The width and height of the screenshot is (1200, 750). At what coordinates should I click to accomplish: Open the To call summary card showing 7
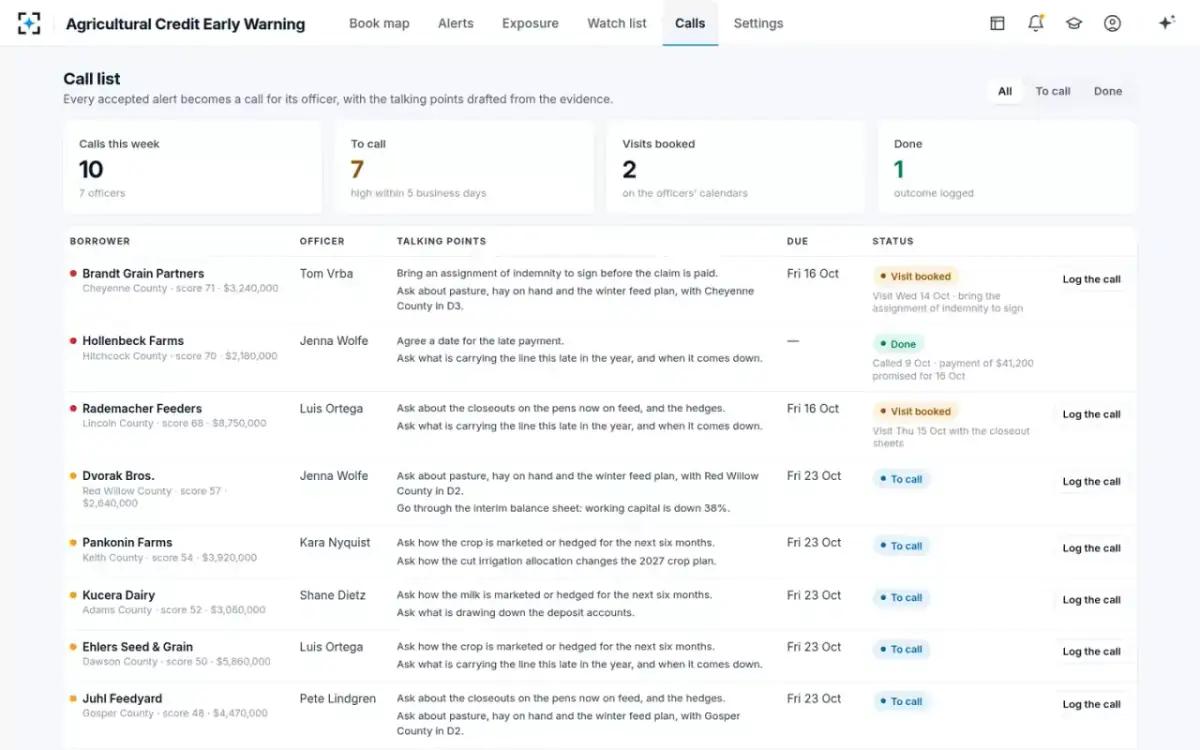click(464, 168)
